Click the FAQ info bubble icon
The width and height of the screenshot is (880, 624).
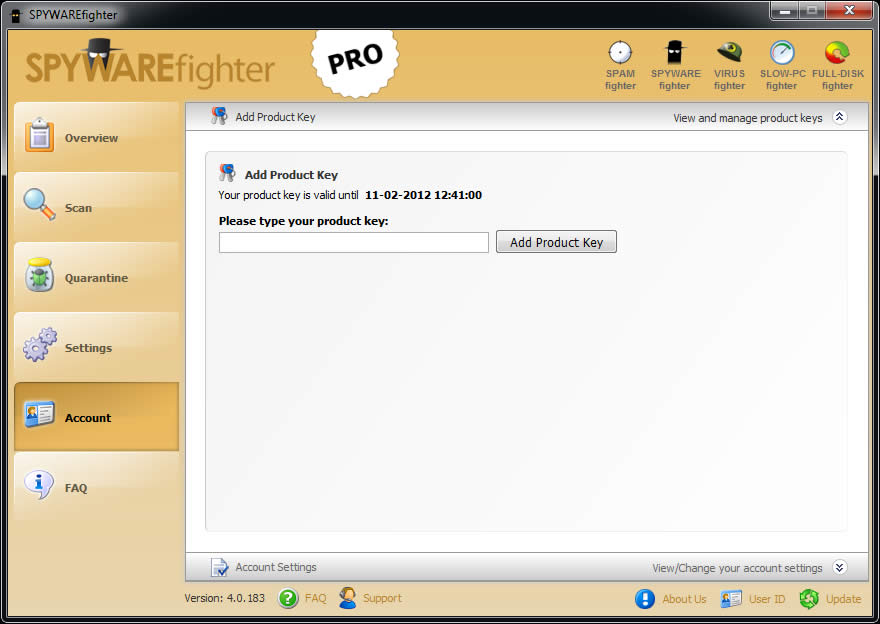(x=39, y=484)
